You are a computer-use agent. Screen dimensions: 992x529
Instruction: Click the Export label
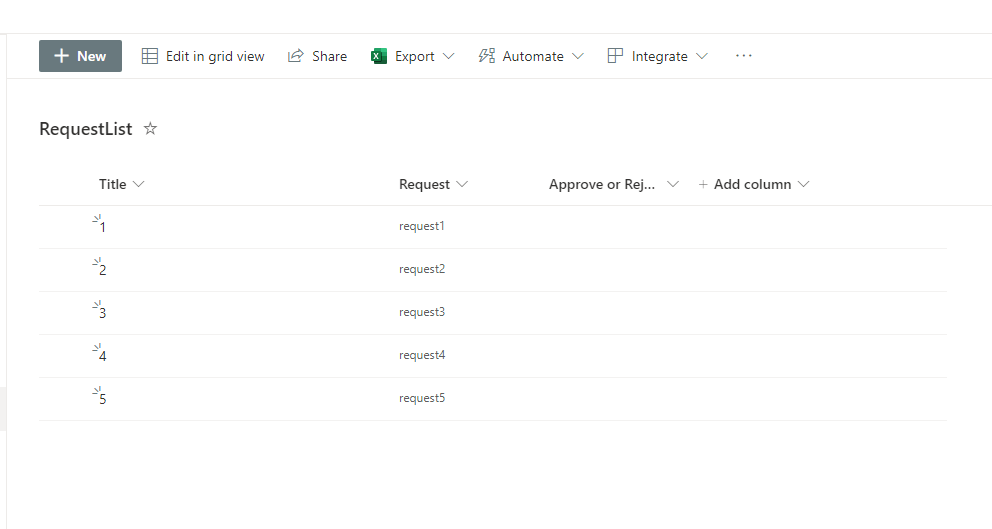[x=414, y=56]
